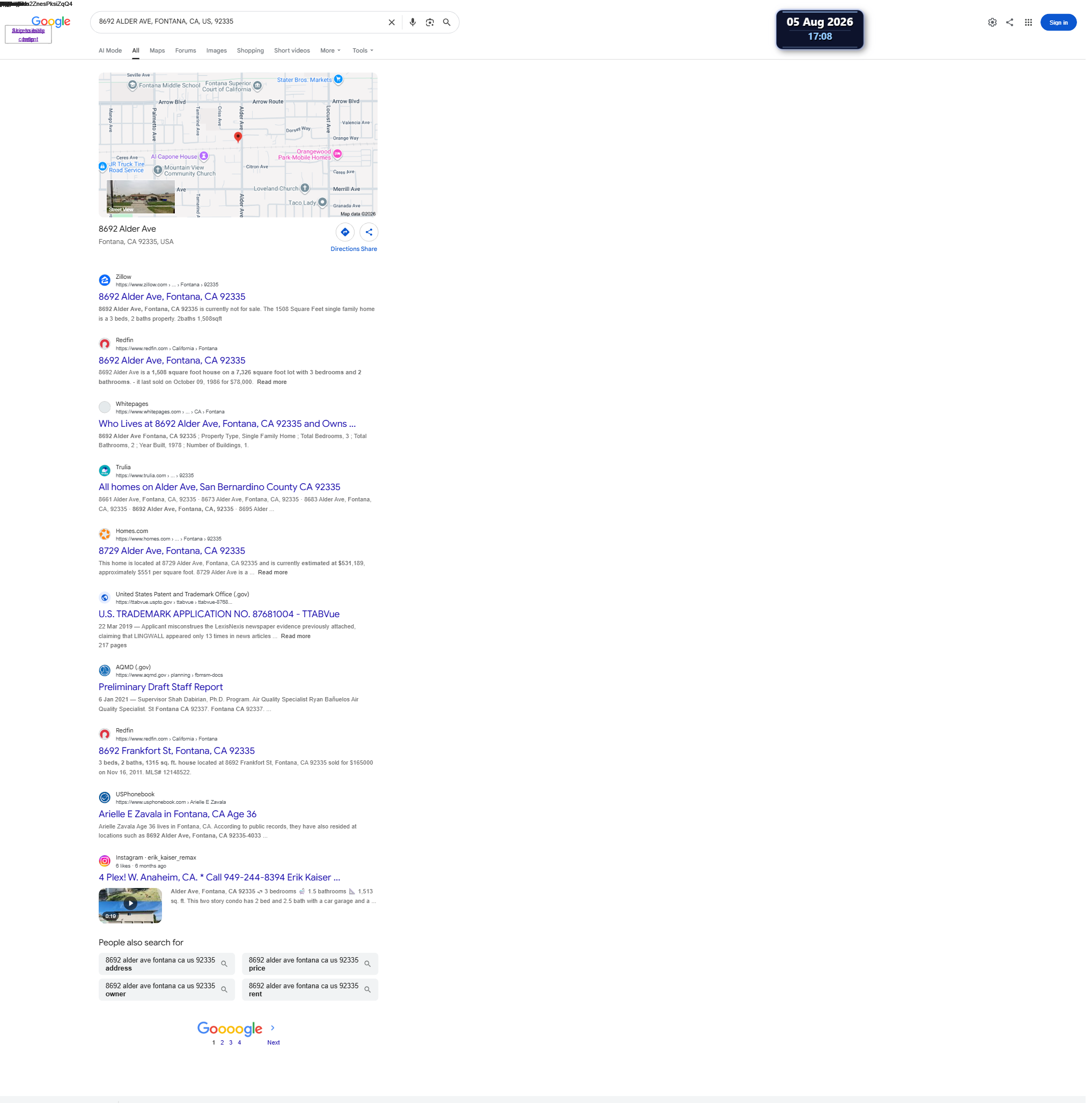The width and height of the screenshot is (1092, 1103).
Task: Switch to Maps tab
Action: [x=157, y=51]
